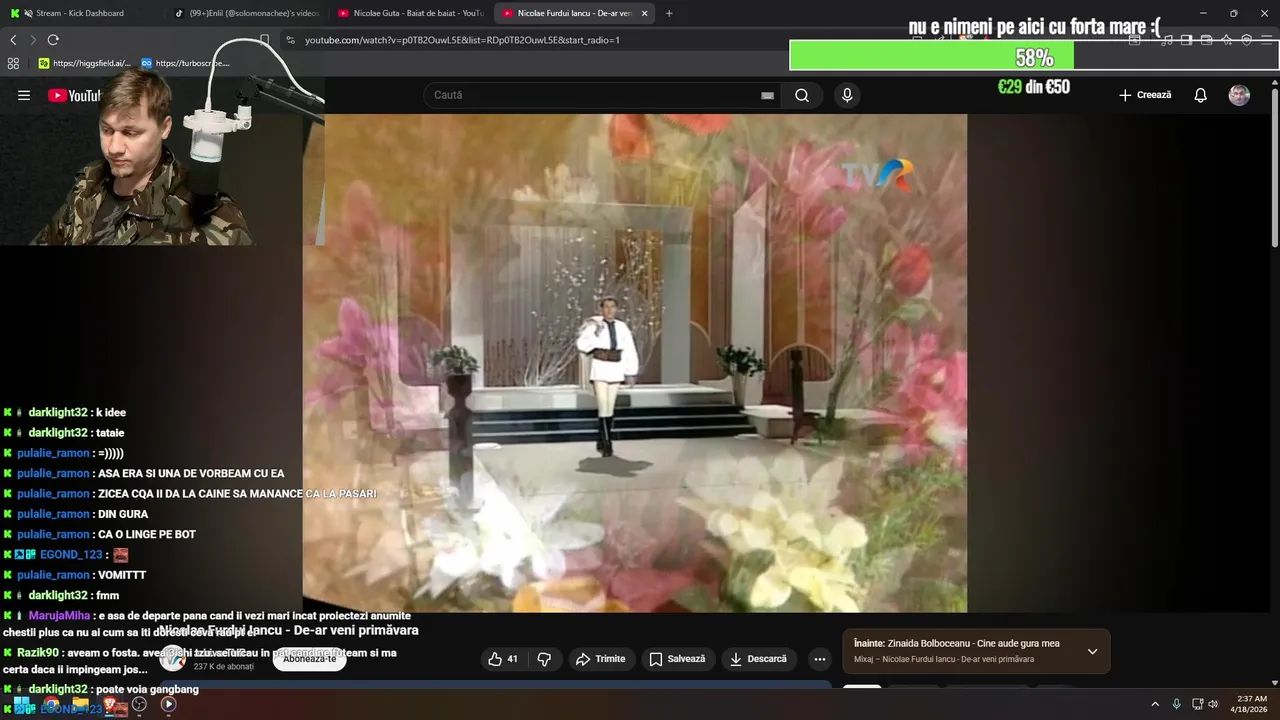This screenshot has width=1280, height=720.
Task: Open the turboscribe bookmark
Action: pos(185,63)
